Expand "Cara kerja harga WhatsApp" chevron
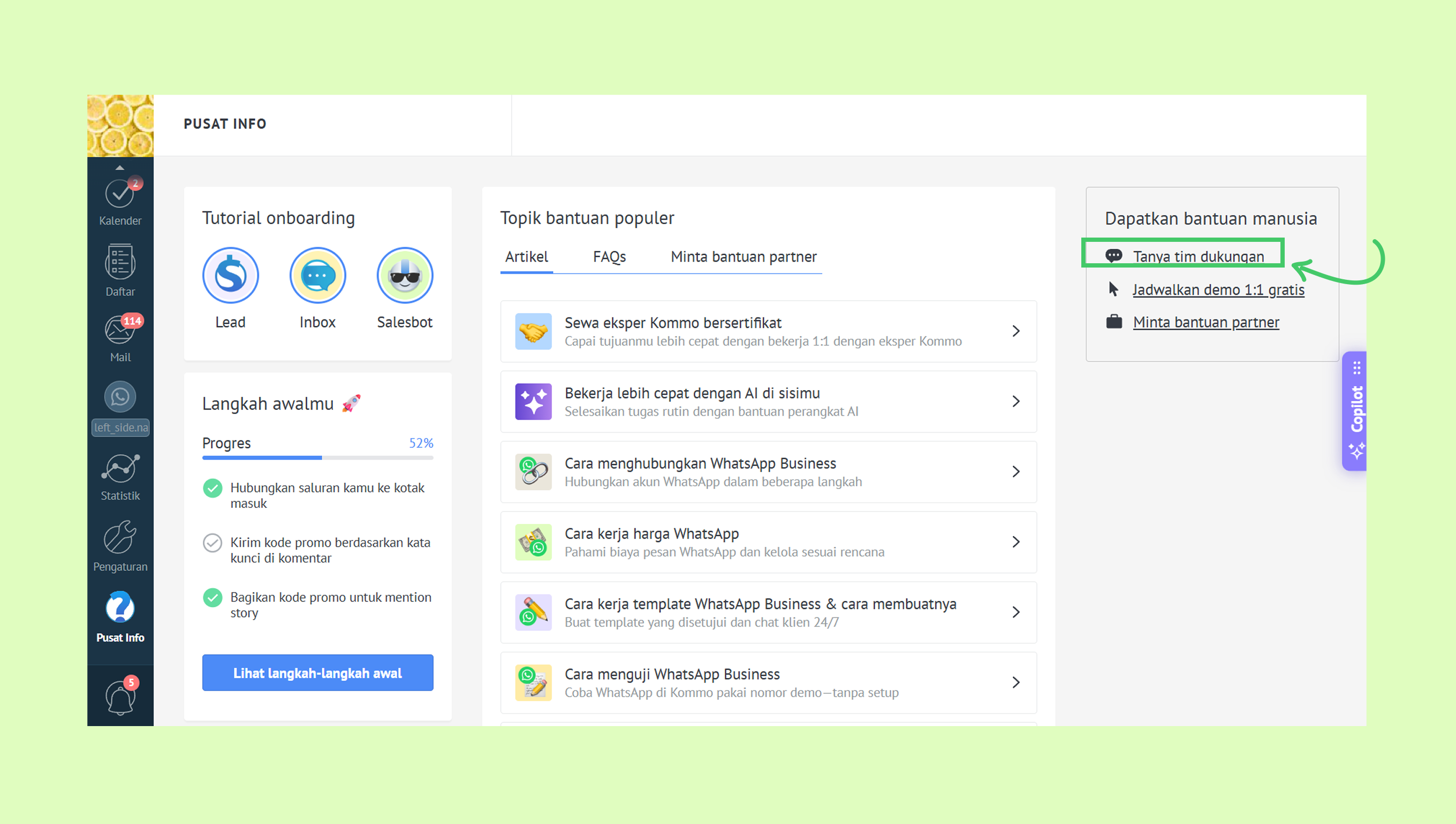This screenshot has height=824, width=1456. [1015, 542]
